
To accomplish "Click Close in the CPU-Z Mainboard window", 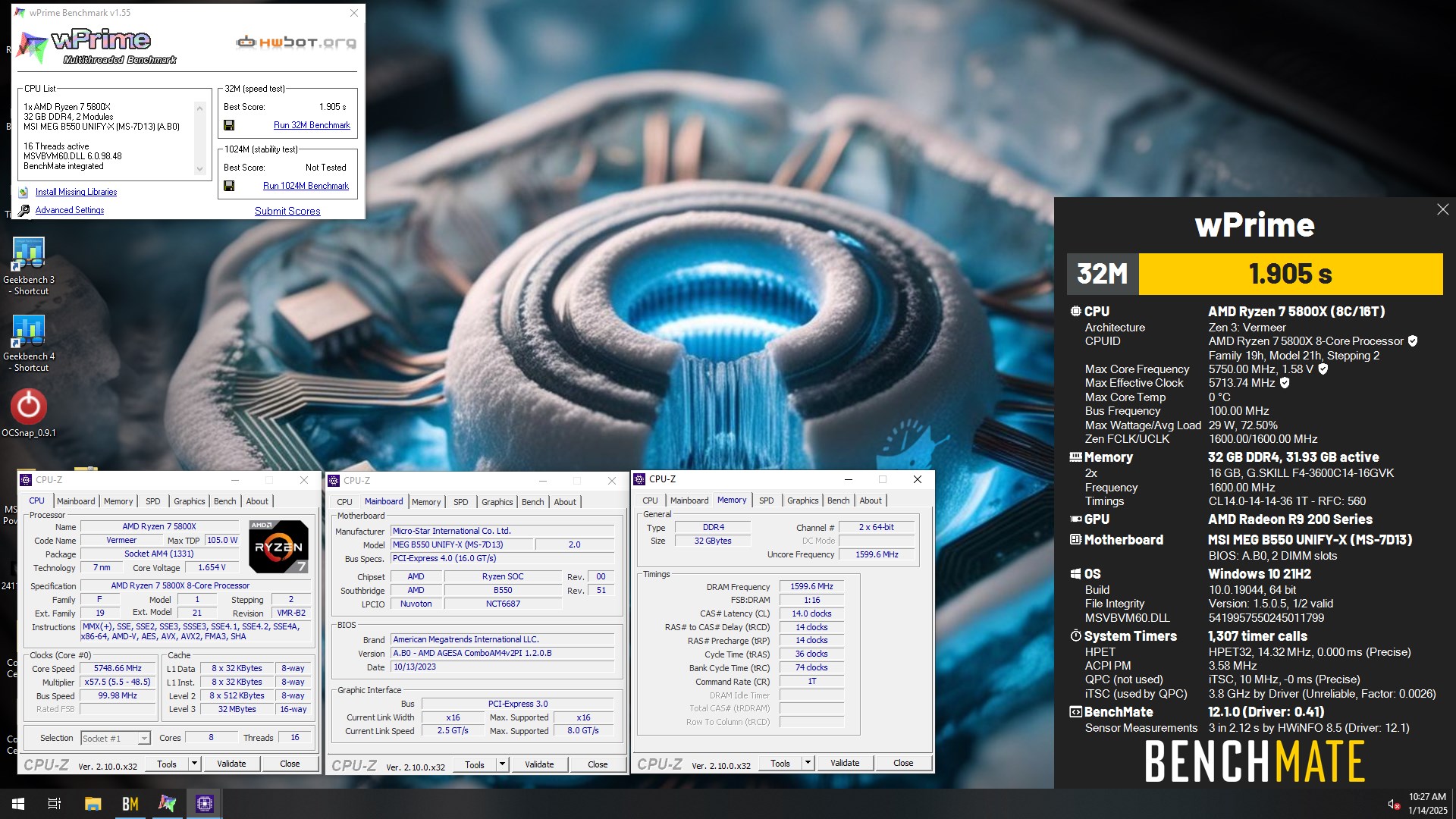I will (x=598, y=765).
